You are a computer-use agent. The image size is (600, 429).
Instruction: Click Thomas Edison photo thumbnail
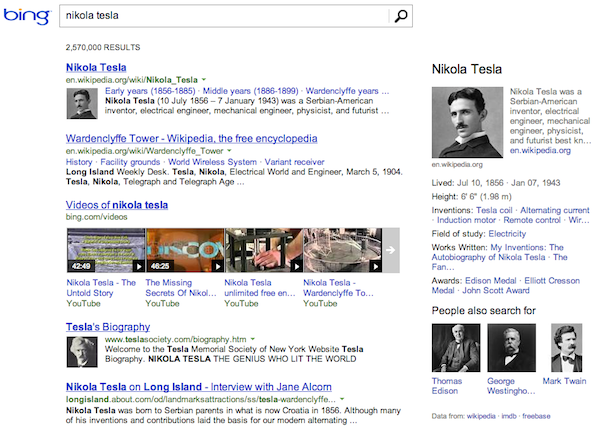click(x=456, y=348)
